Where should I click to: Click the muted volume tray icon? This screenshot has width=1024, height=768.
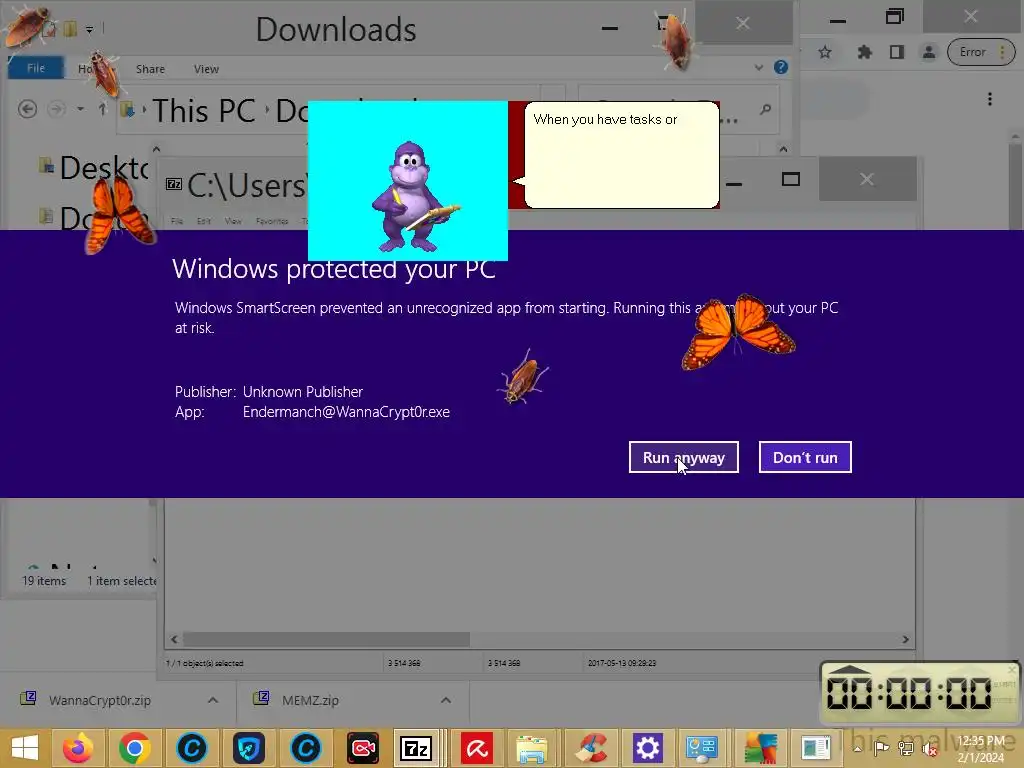pyautogui.click(x=929, y=750)
